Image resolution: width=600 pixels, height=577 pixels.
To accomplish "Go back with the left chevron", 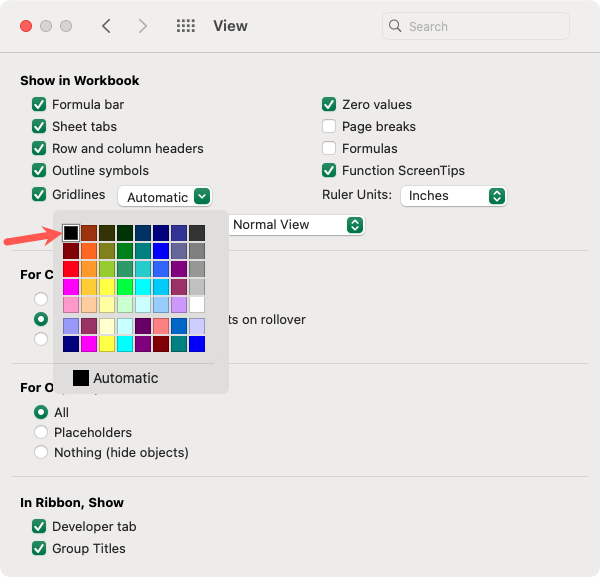I will 106,26.
